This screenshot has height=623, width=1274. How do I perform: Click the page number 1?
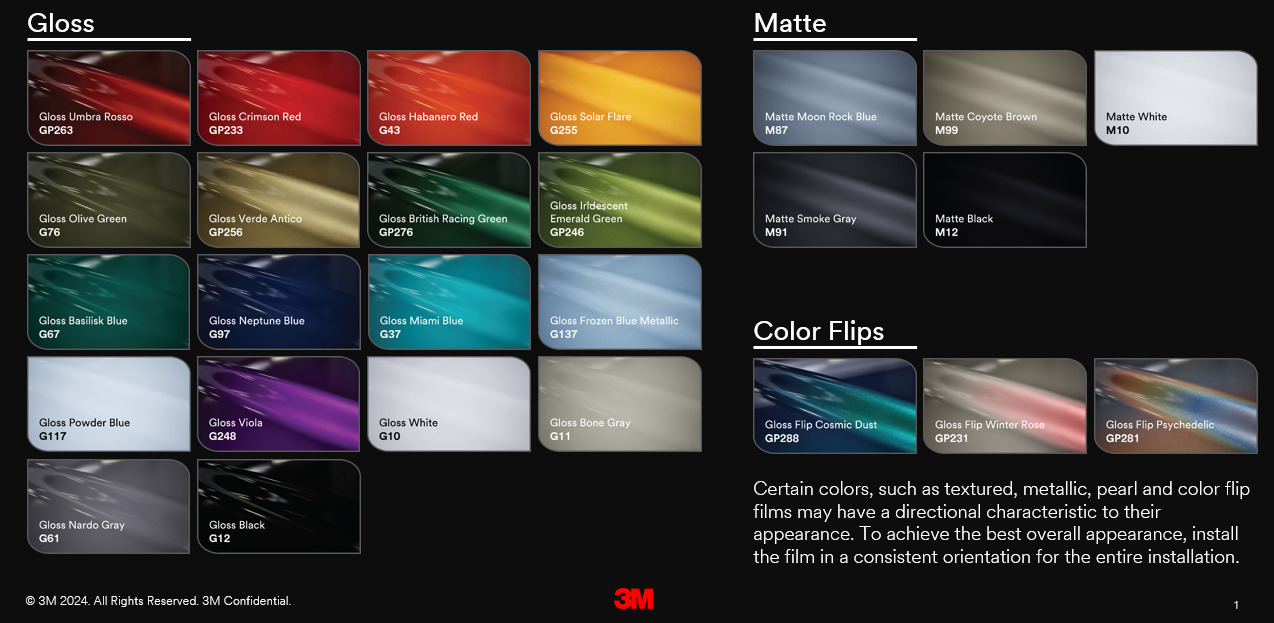1237,605
